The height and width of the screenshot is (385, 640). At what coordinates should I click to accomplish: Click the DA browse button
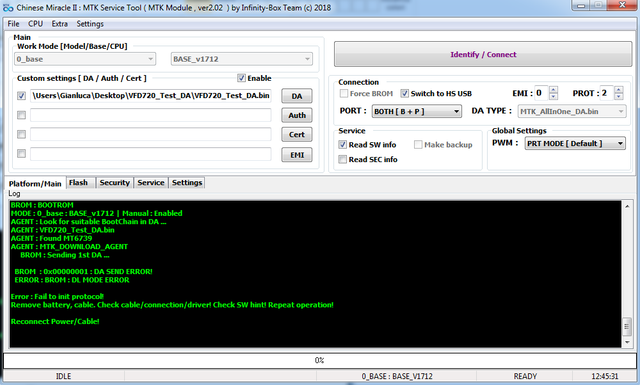(x=297, y=96)
